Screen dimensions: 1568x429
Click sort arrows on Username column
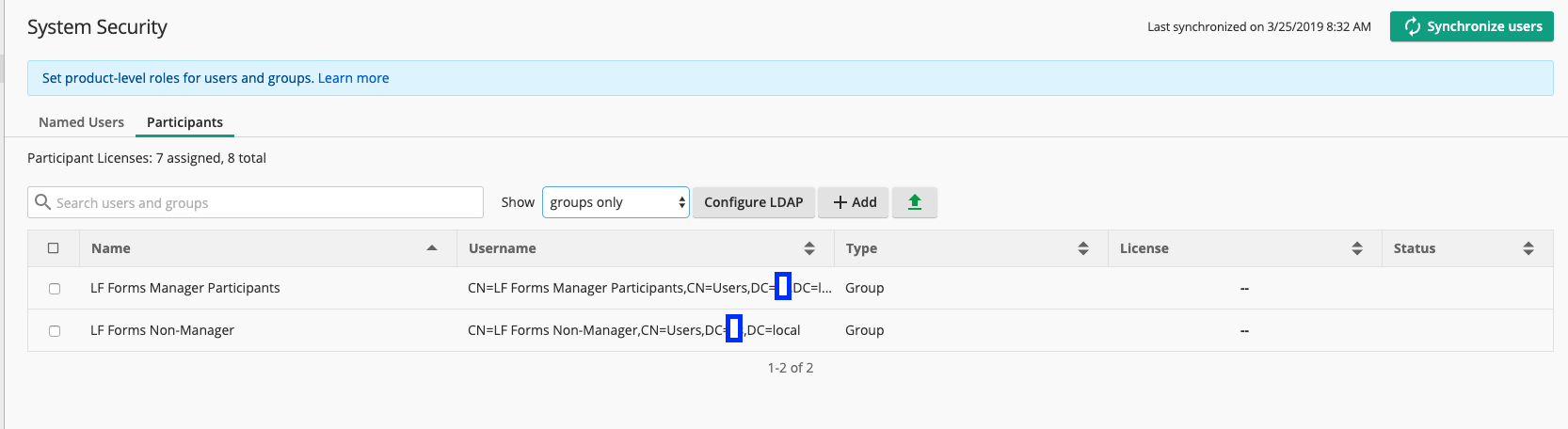point(809,248)
